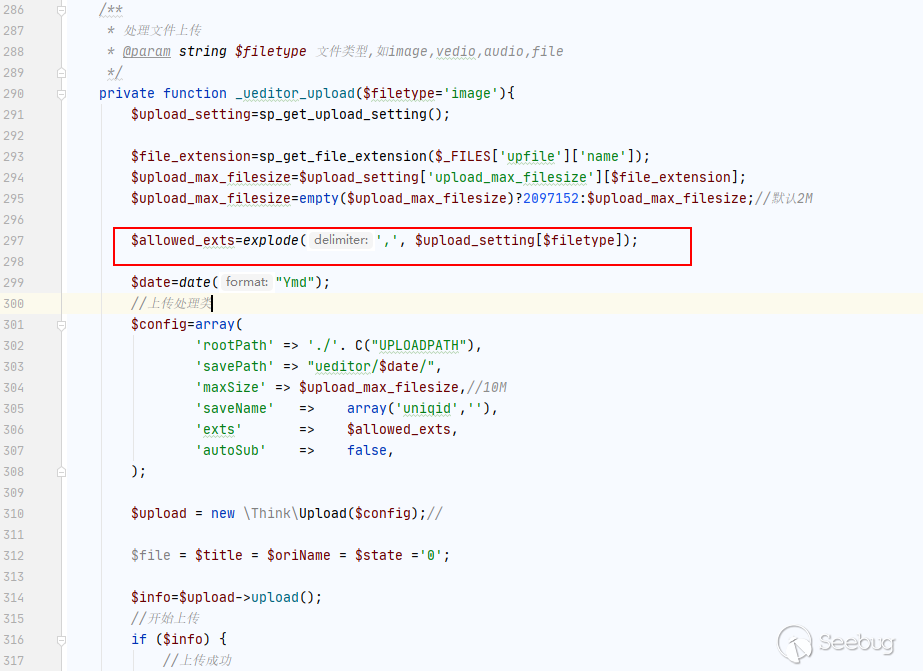Click the fold end marker at line 289
This screenshot has width=923, height=671.
click(61, 72)
